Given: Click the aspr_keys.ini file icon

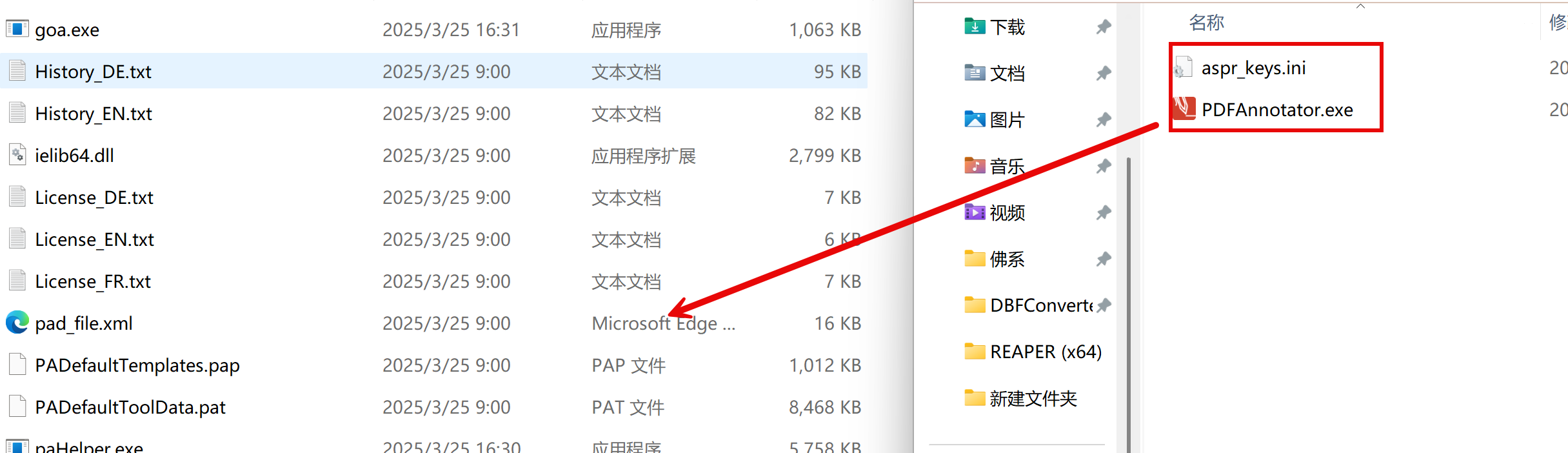Looking at the screenshot, I should pos(1182,68).
